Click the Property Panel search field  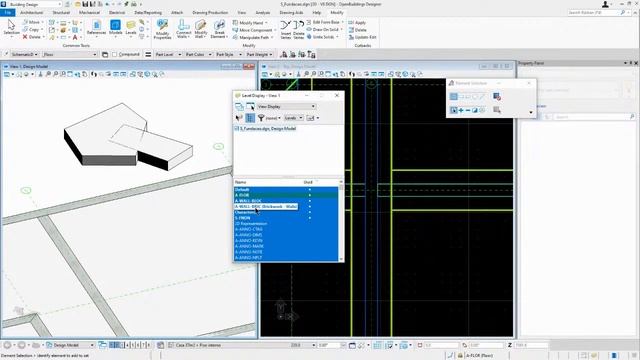(x=594, y=117)
